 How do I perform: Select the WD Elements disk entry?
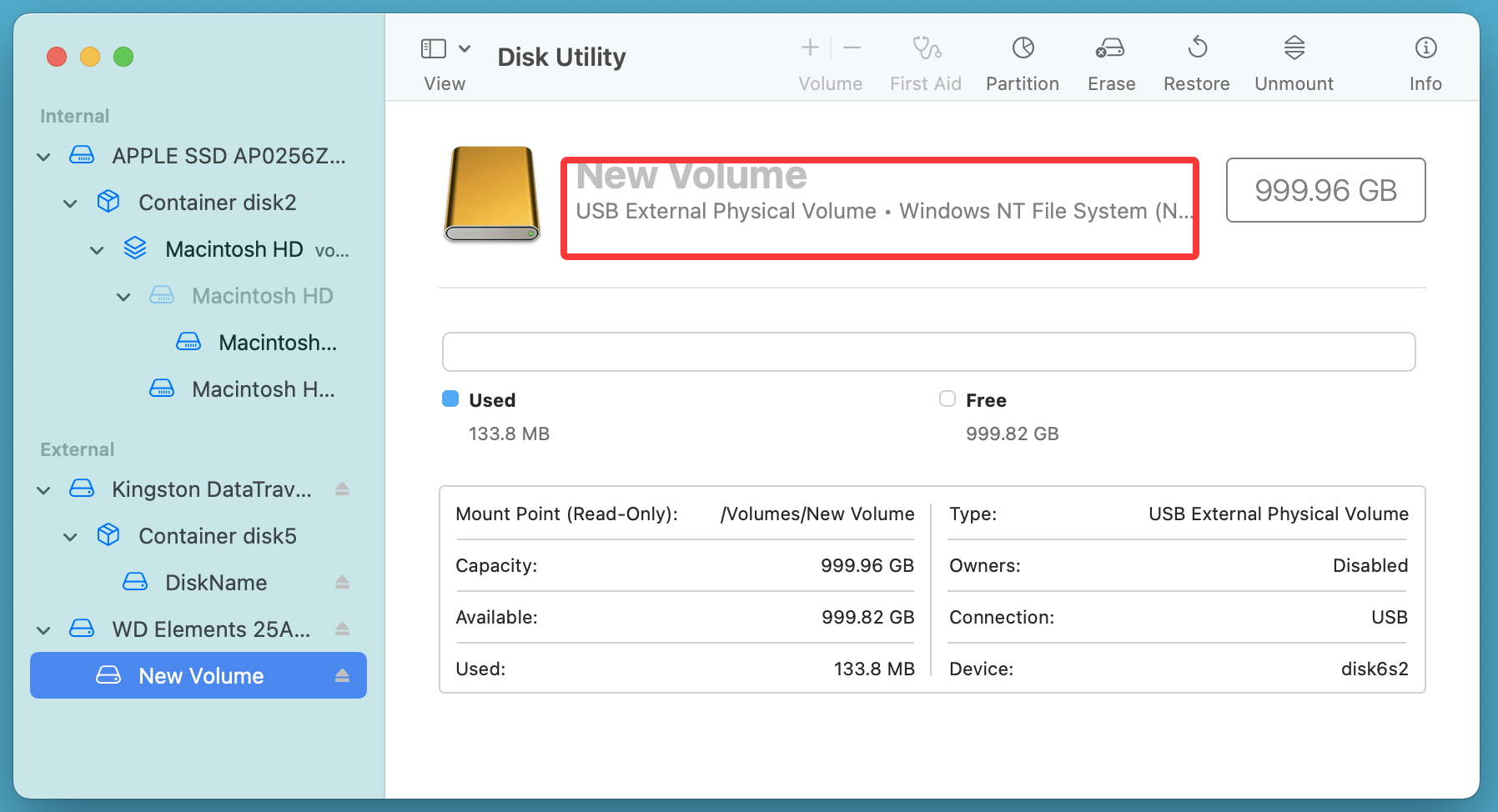(211, 629)
